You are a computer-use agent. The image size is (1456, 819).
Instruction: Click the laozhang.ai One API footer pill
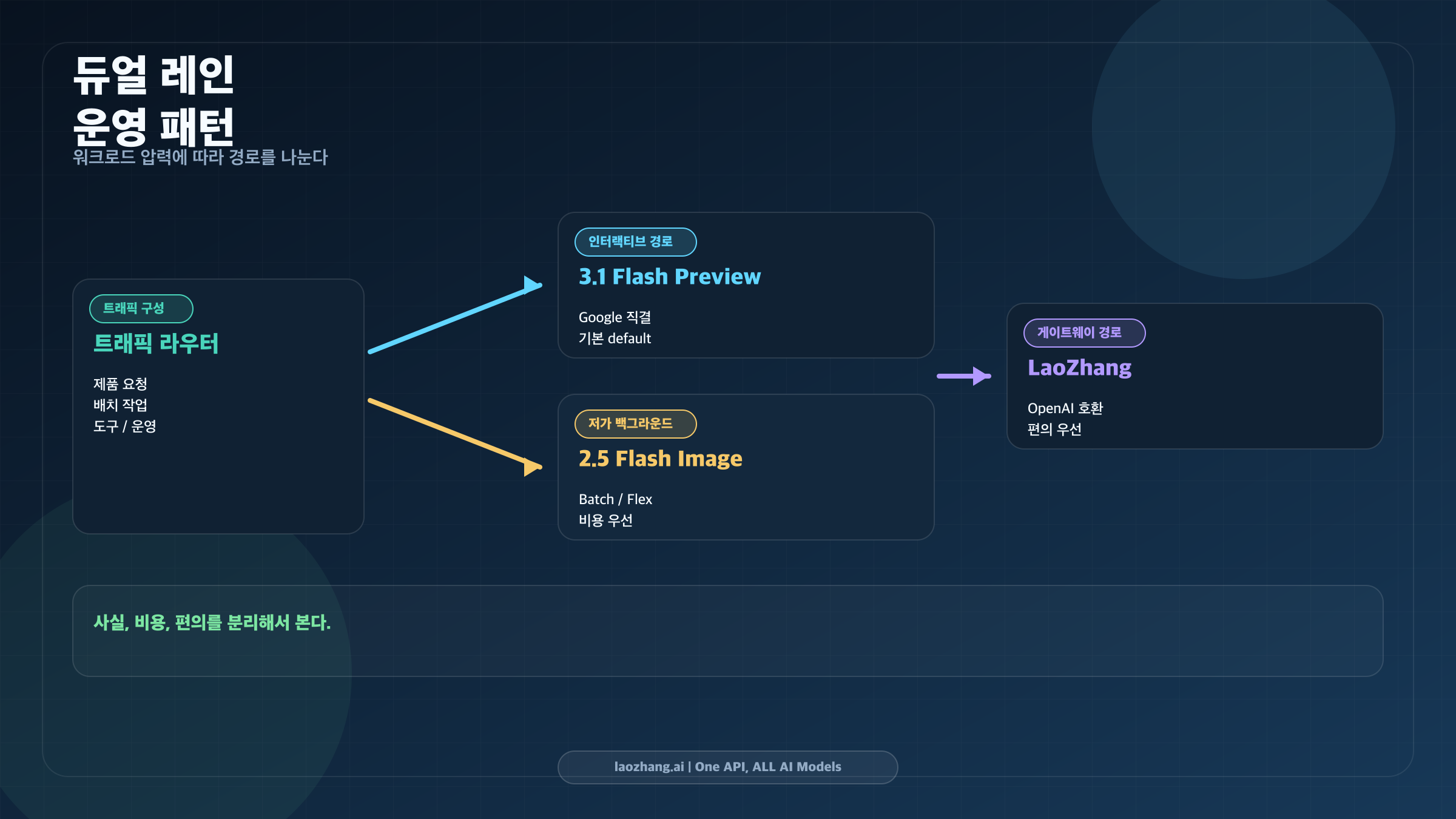[727, 767]
